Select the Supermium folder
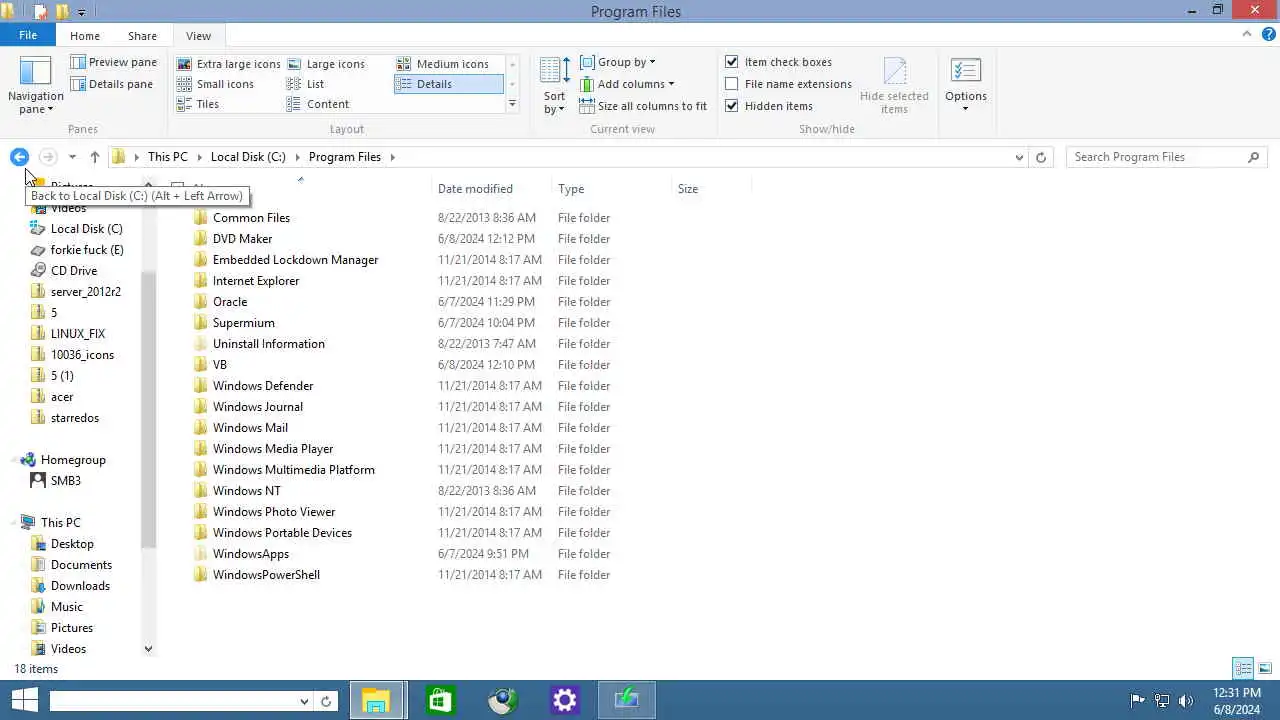This screenshot has height=720, width=1280. (x=244, y=323)
